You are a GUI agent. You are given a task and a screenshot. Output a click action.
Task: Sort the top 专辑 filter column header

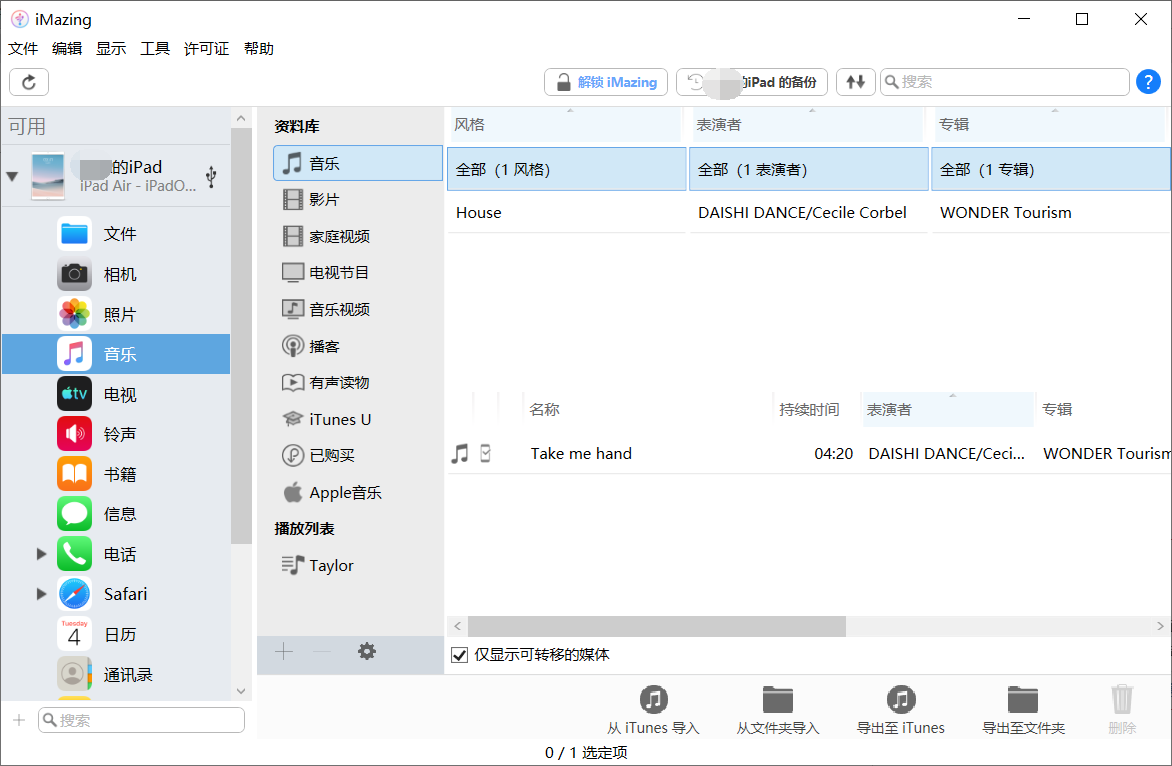tap(1049, 125)
